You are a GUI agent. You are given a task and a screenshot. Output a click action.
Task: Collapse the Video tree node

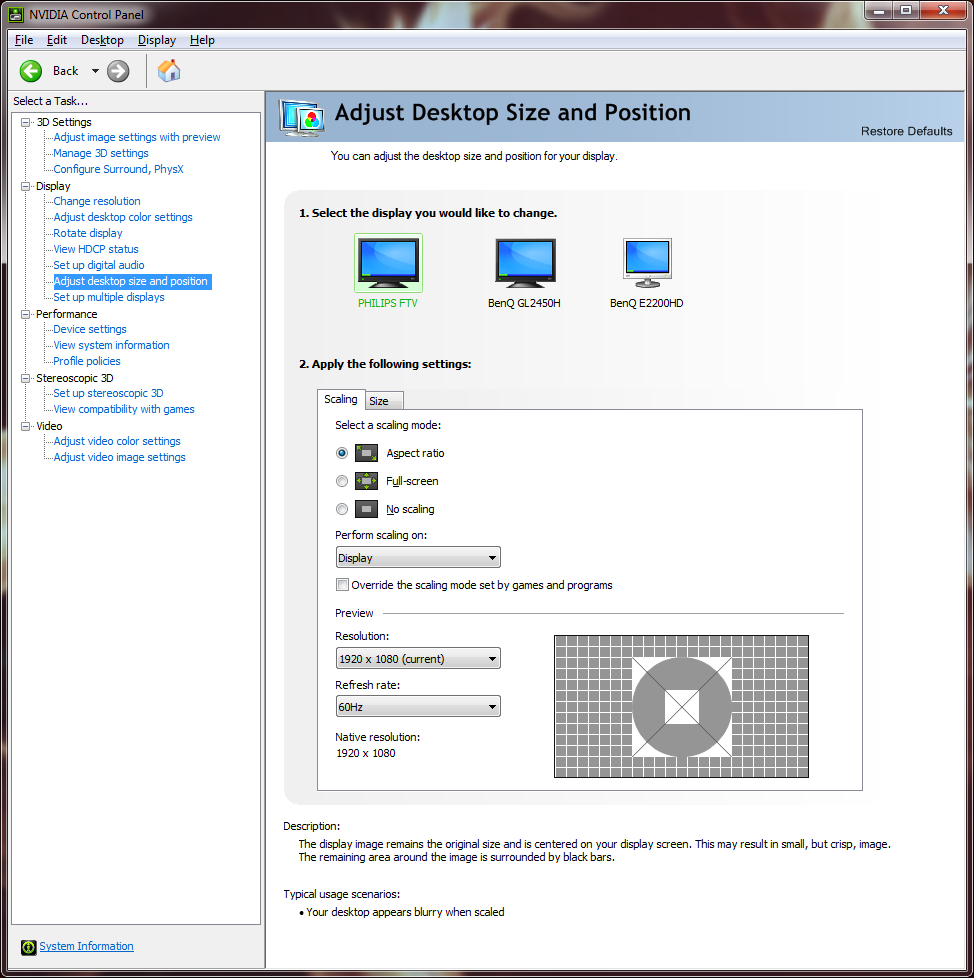click(26, 426)
